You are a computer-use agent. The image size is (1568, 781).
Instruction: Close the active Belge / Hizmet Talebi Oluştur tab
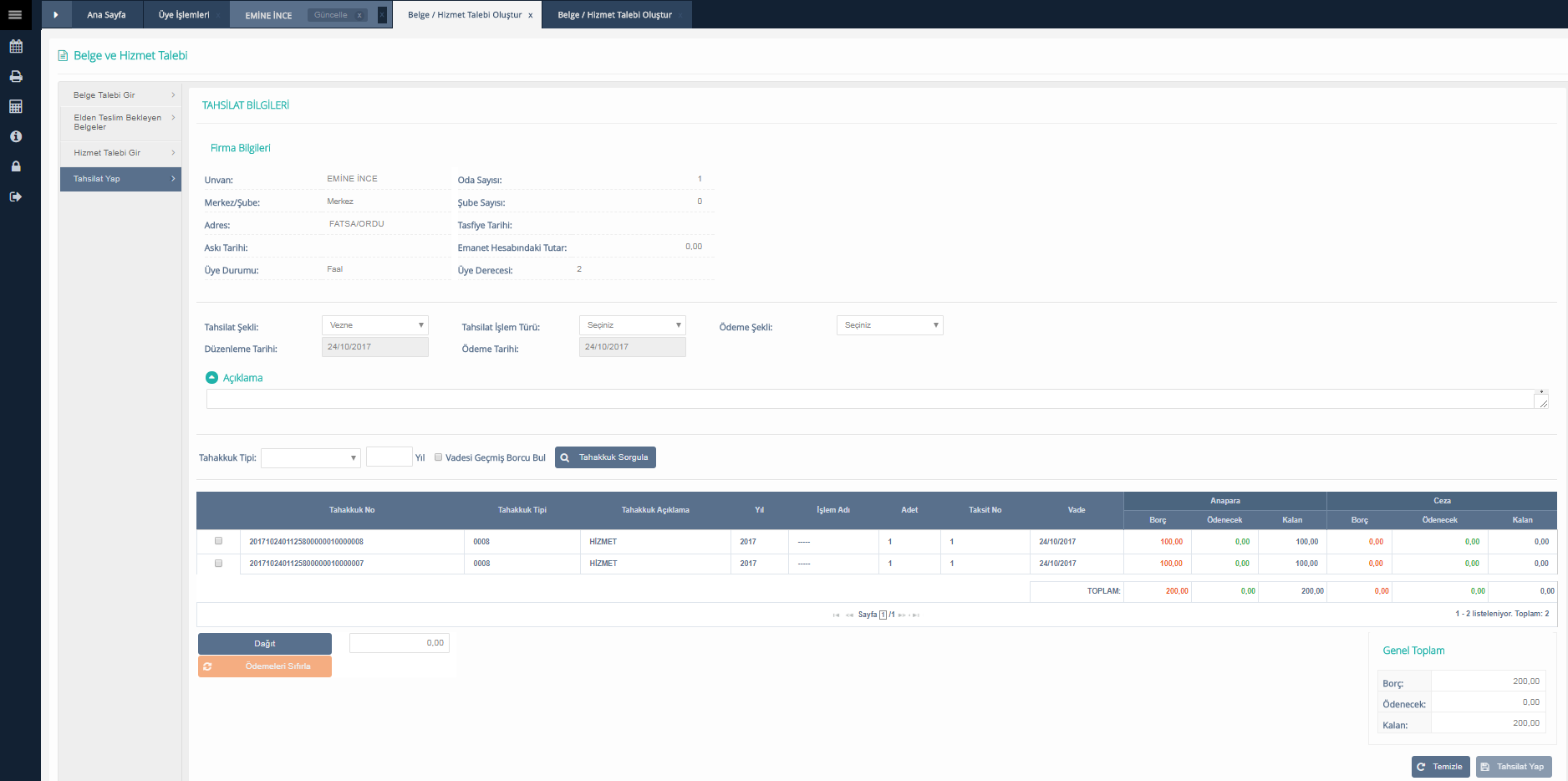click(x=530, y=15)
